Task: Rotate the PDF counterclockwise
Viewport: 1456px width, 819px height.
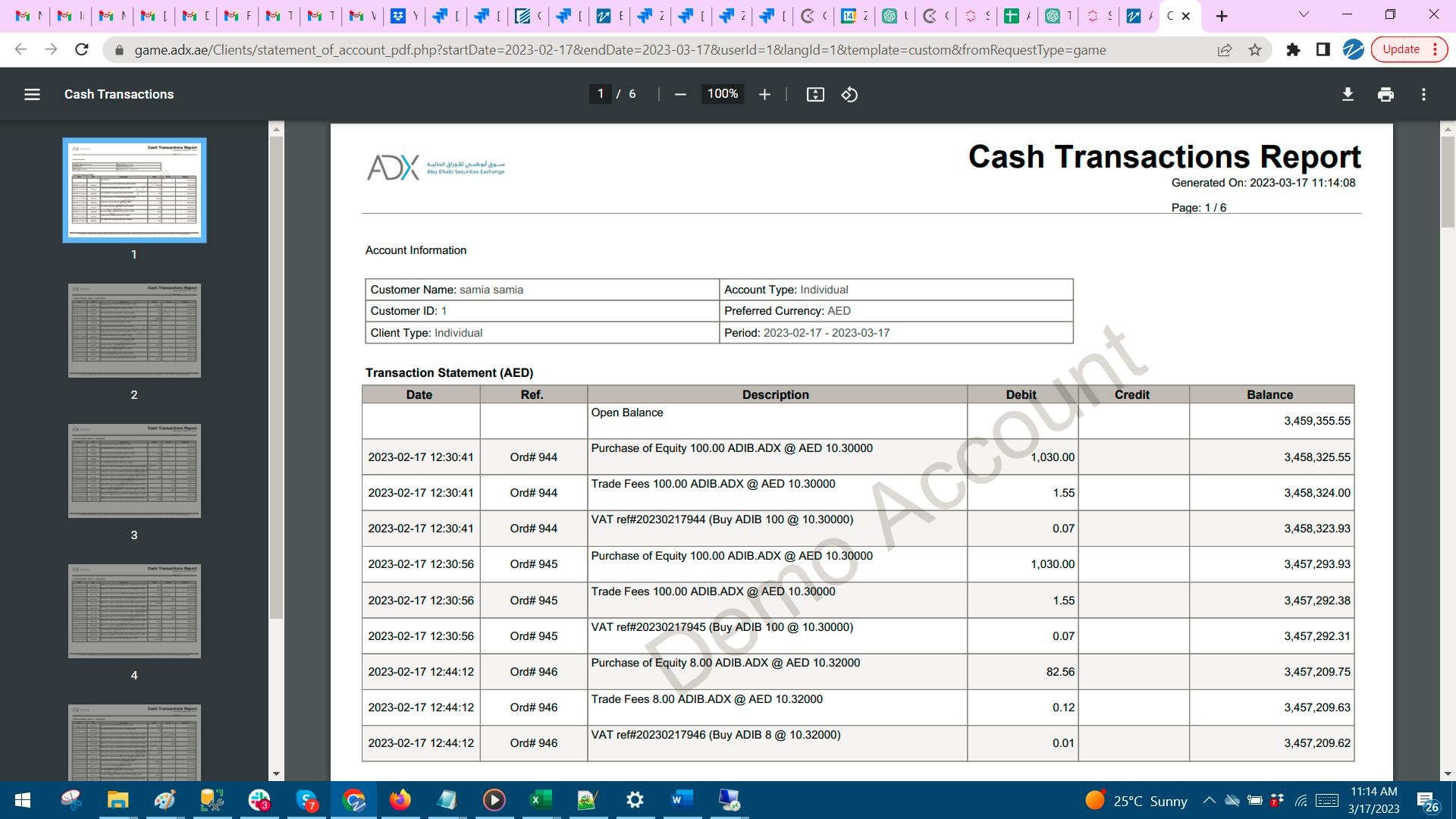Action: coord(849,94)
